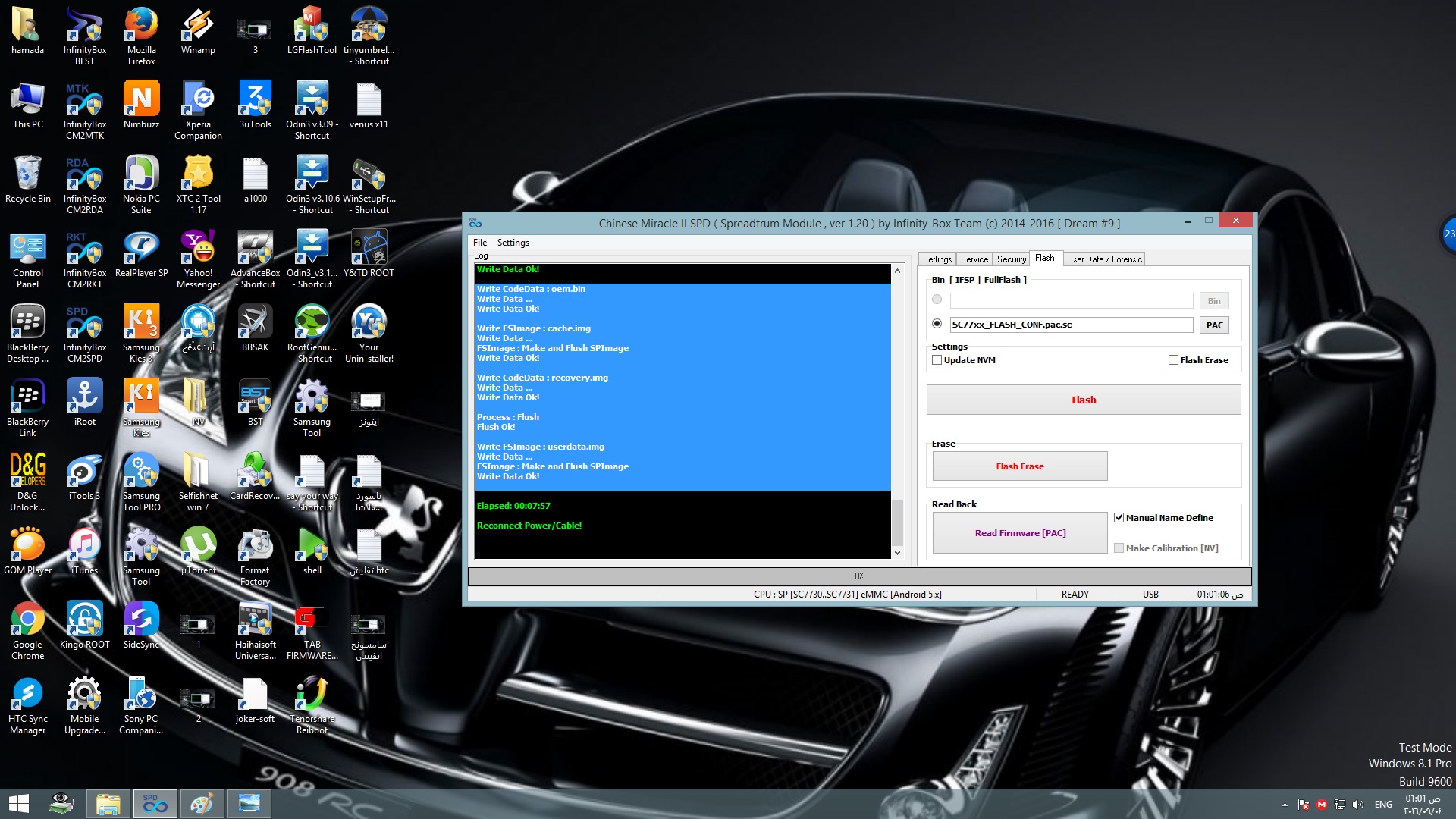Open the SideSync desktop icon
This screenshot has width=1456, height=819.
[x=141, y=625]
